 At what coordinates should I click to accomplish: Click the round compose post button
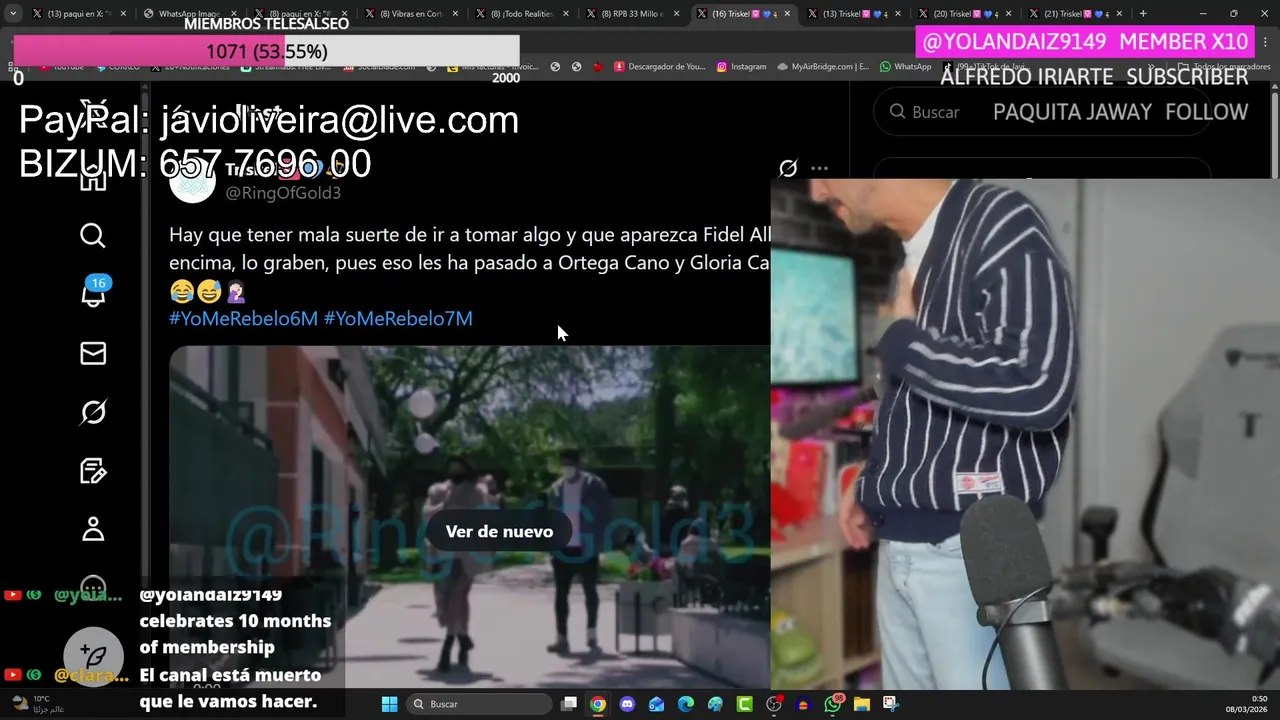[x=93, y=656]
